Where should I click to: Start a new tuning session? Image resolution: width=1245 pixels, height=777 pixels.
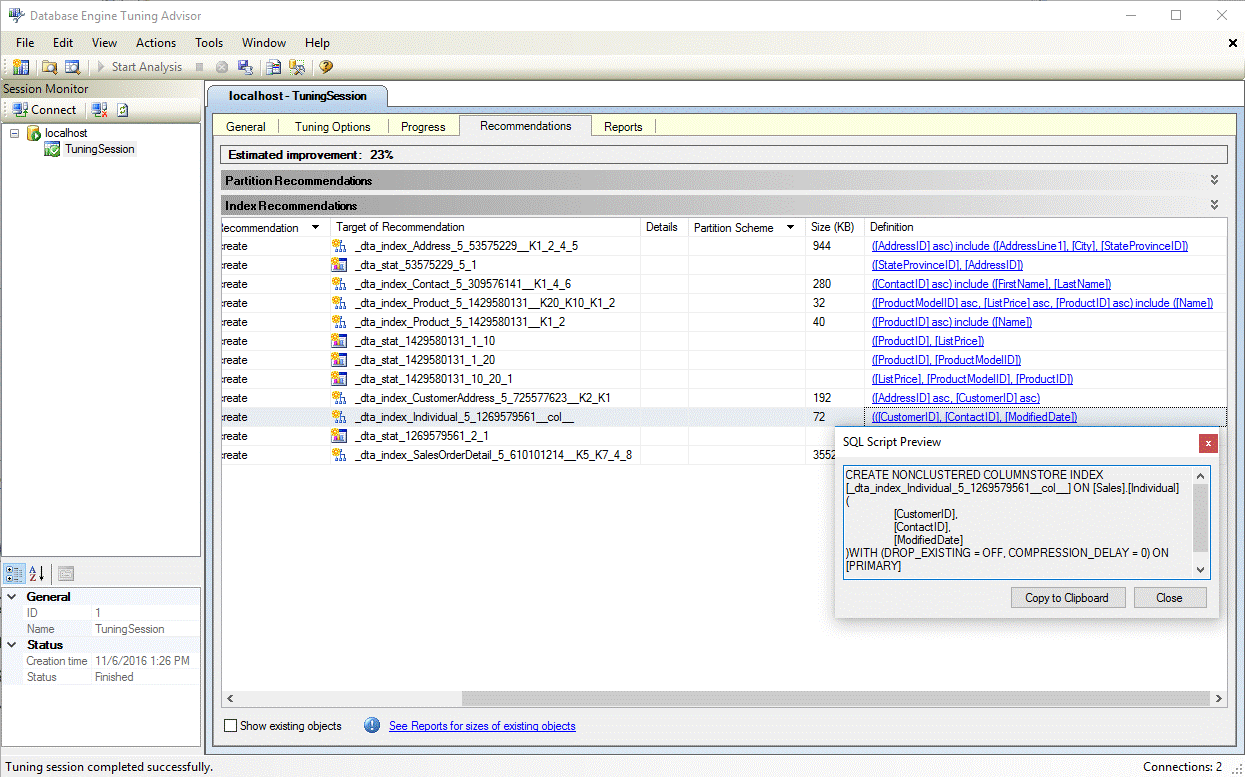21,66
